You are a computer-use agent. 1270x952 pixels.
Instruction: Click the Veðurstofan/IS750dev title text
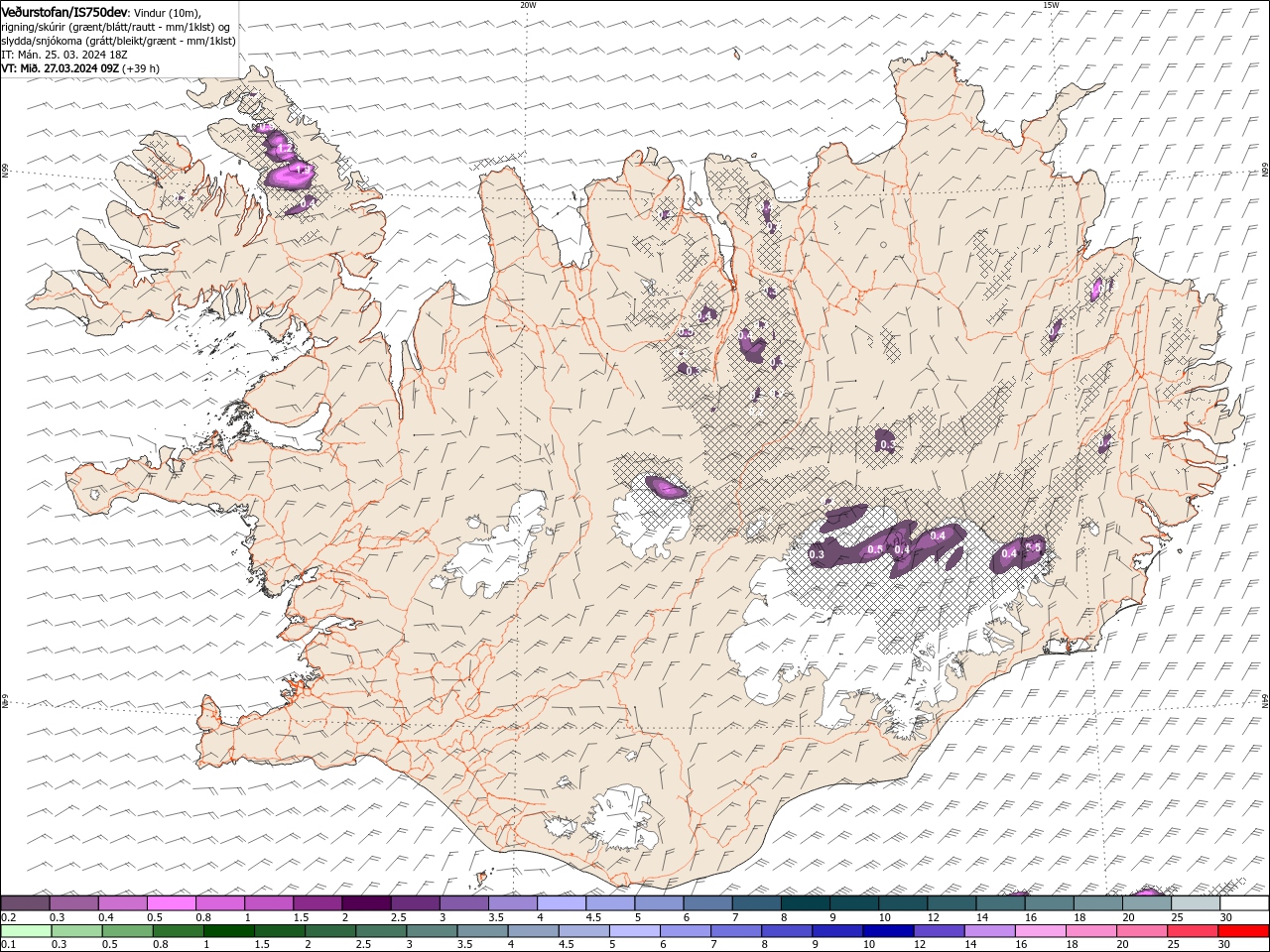click(x=65, y=12)
